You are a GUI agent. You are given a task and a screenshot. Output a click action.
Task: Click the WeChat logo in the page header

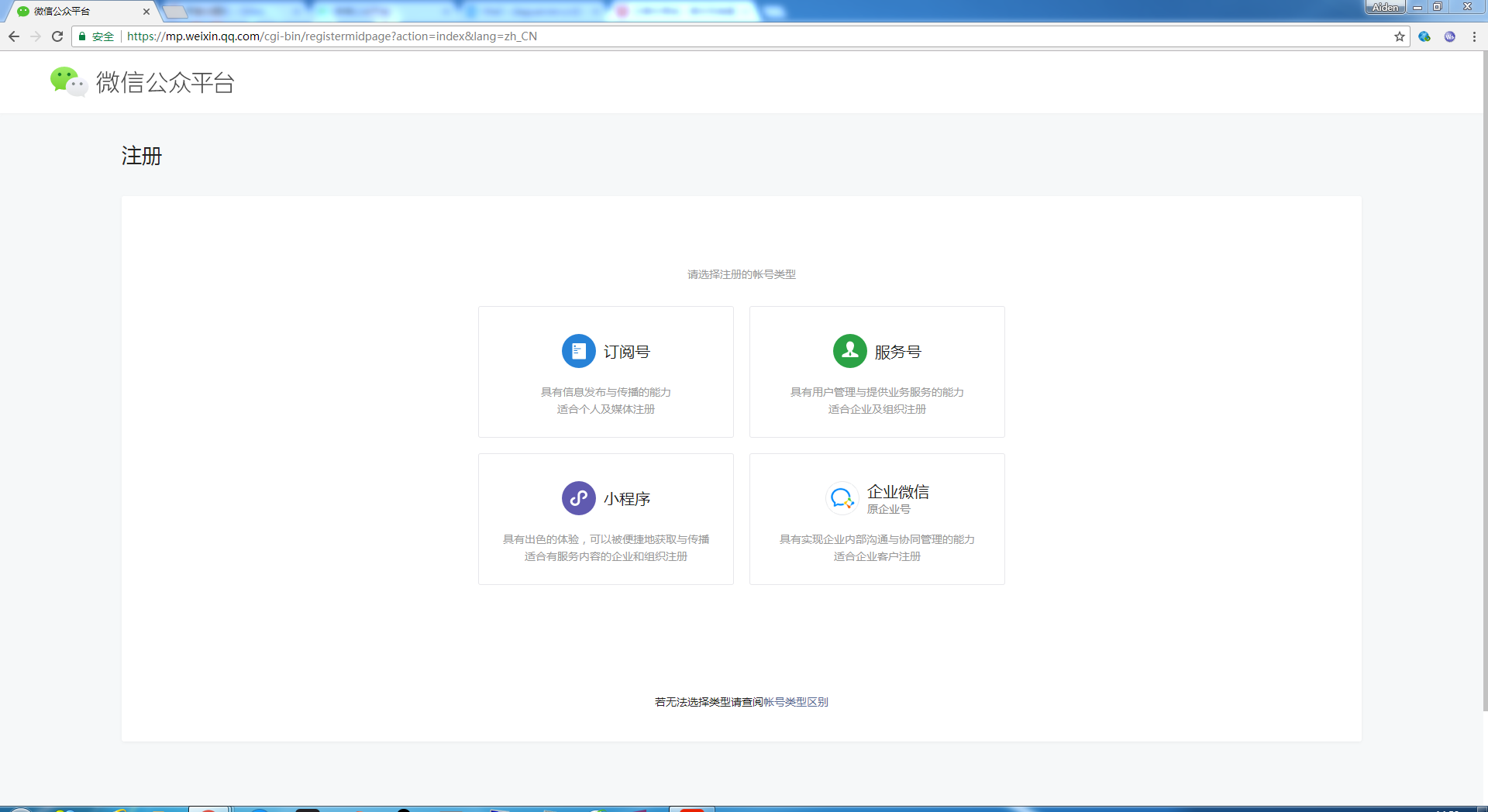pyautogui.click(x=69, y=81)
